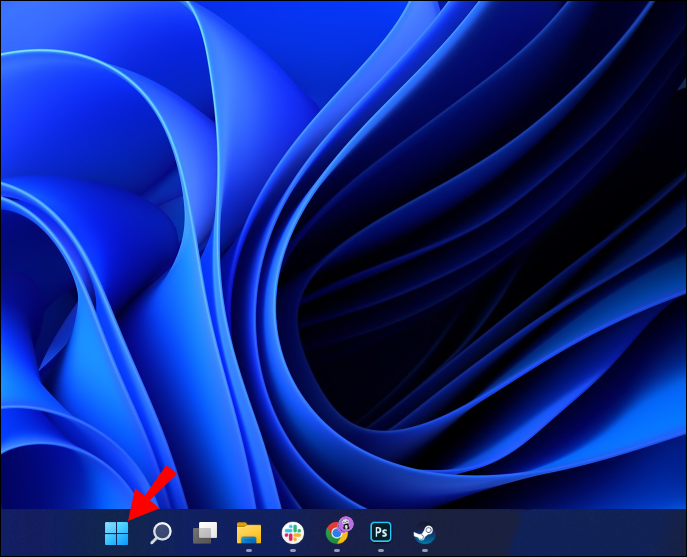687x557 pixels.
Task: Click empty taskbar area right of Steam
Action: (x=560, y=533)
